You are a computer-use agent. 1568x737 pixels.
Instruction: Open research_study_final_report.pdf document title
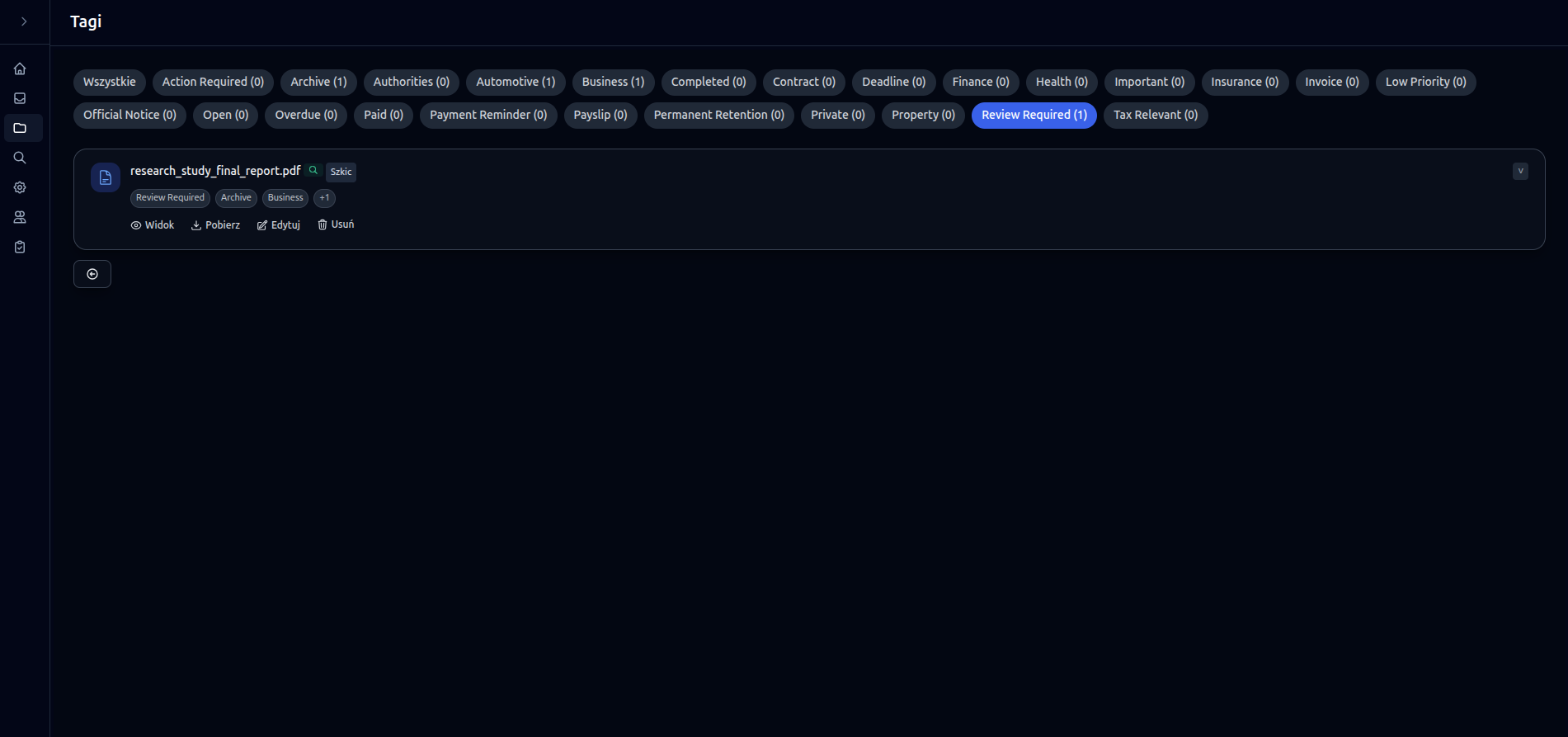click(215, 171)
